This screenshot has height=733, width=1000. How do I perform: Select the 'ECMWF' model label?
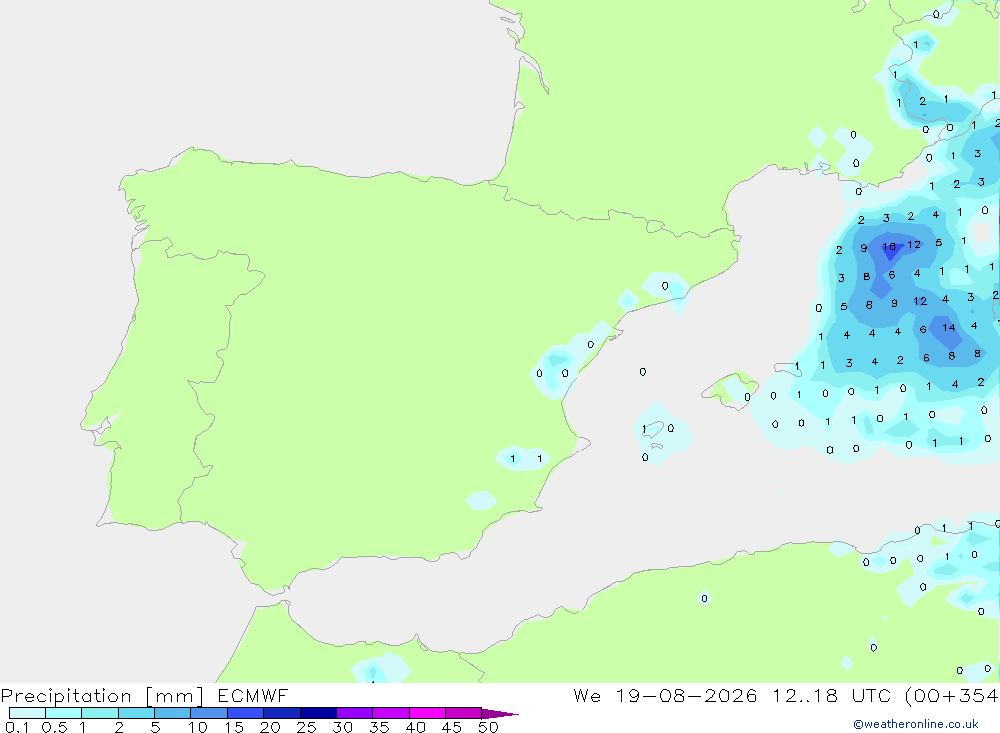pyautogui.click(x=253, y=696)
